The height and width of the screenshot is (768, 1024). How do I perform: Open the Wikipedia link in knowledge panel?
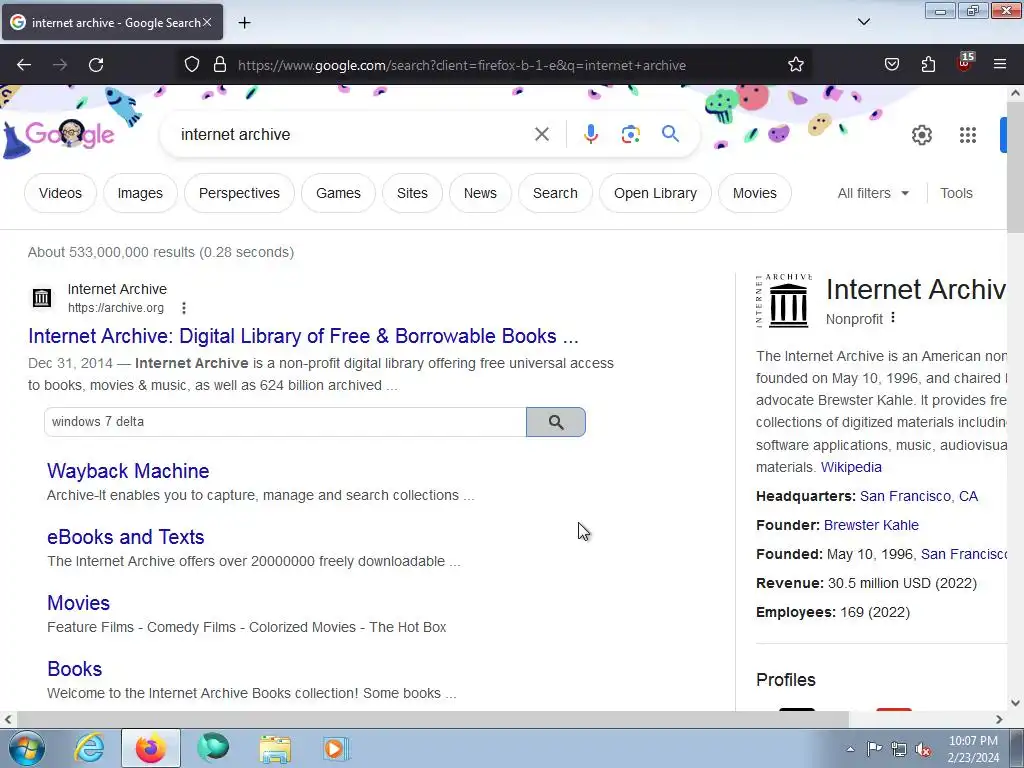point(851,467)
